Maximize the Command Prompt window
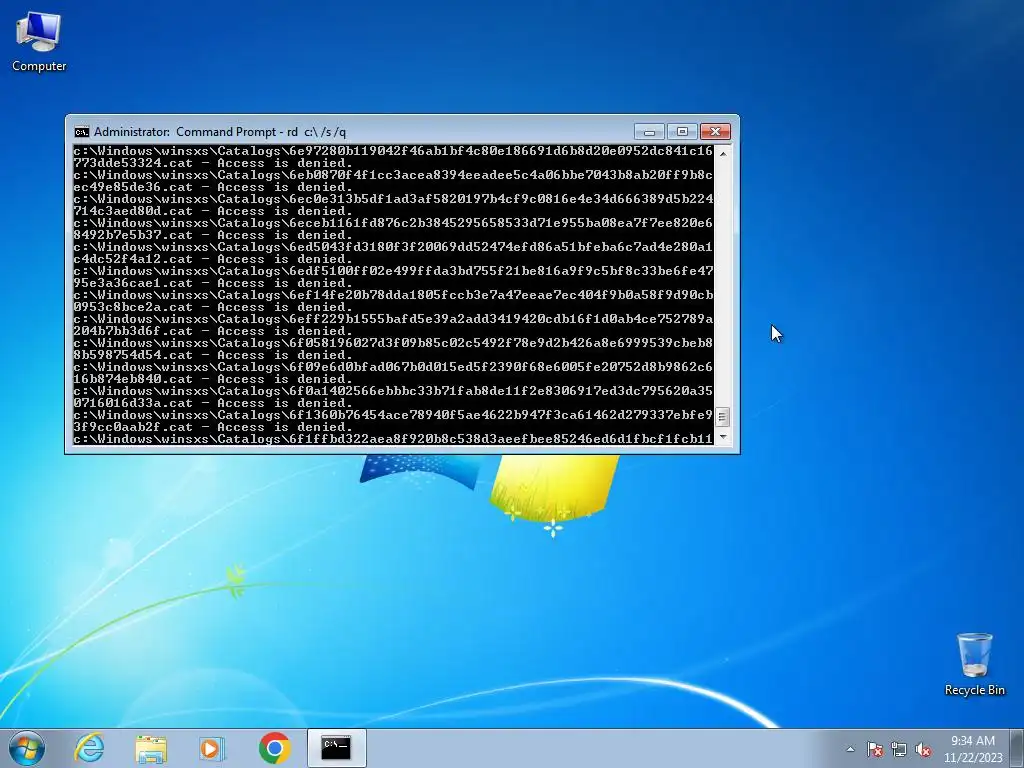Viewport: 1024px width, 768px height. [x=682, y=132]
